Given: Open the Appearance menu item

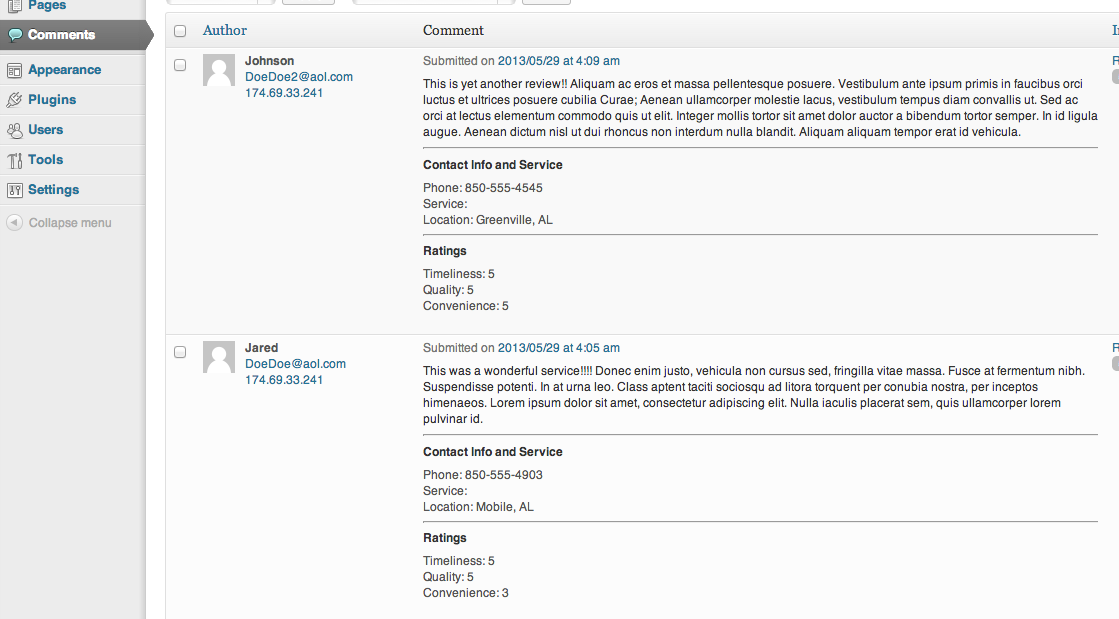Looking at the screenshot, I should (x=64, y=70).
